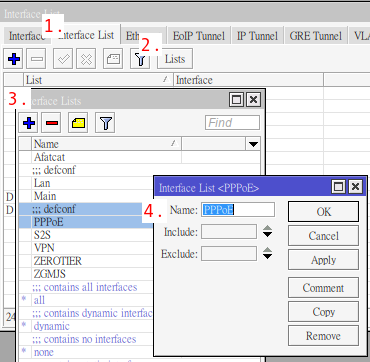The width and height of the screenshot is (370, 362).
Task: Click the Cancel button
Action: (323, 236)
